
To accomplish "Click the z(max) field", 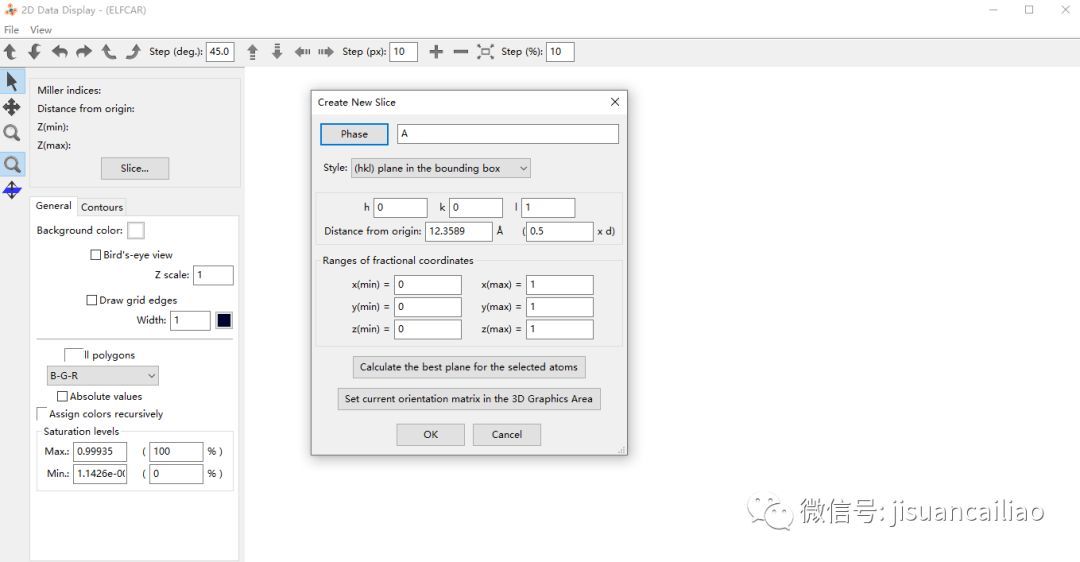I will tap(560, 329).
